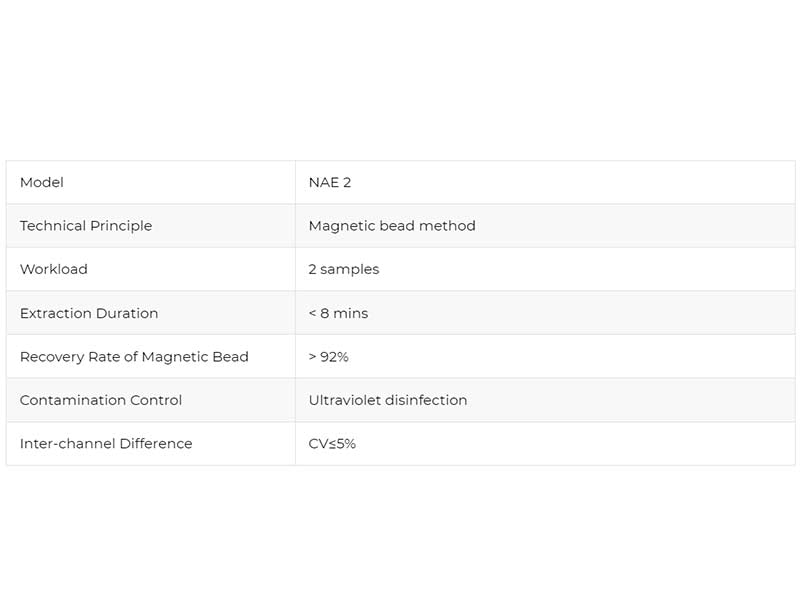
Task: Click the word Difference in last row
Action: pyautogui.click(x=155, y=444)
